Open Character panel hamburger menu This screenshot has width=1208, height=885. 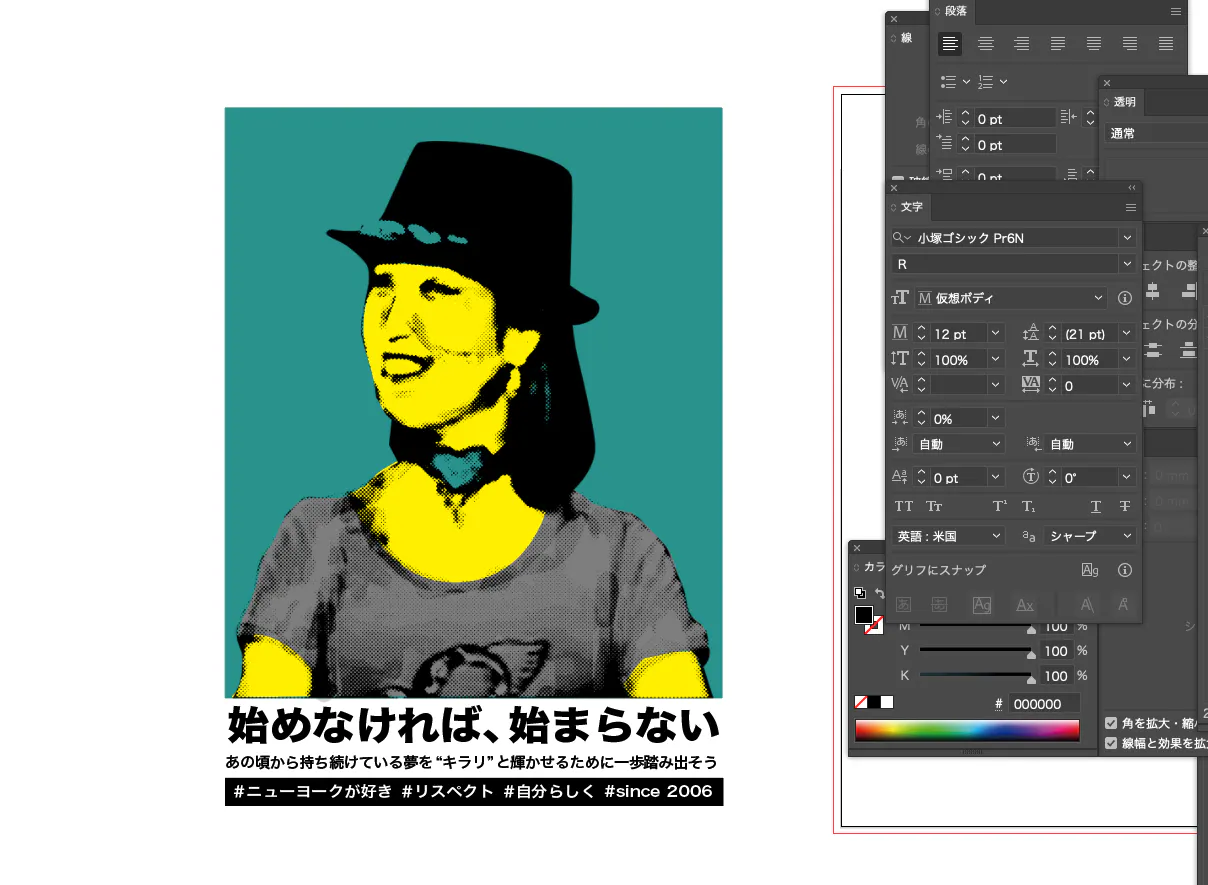[1131, 208]
